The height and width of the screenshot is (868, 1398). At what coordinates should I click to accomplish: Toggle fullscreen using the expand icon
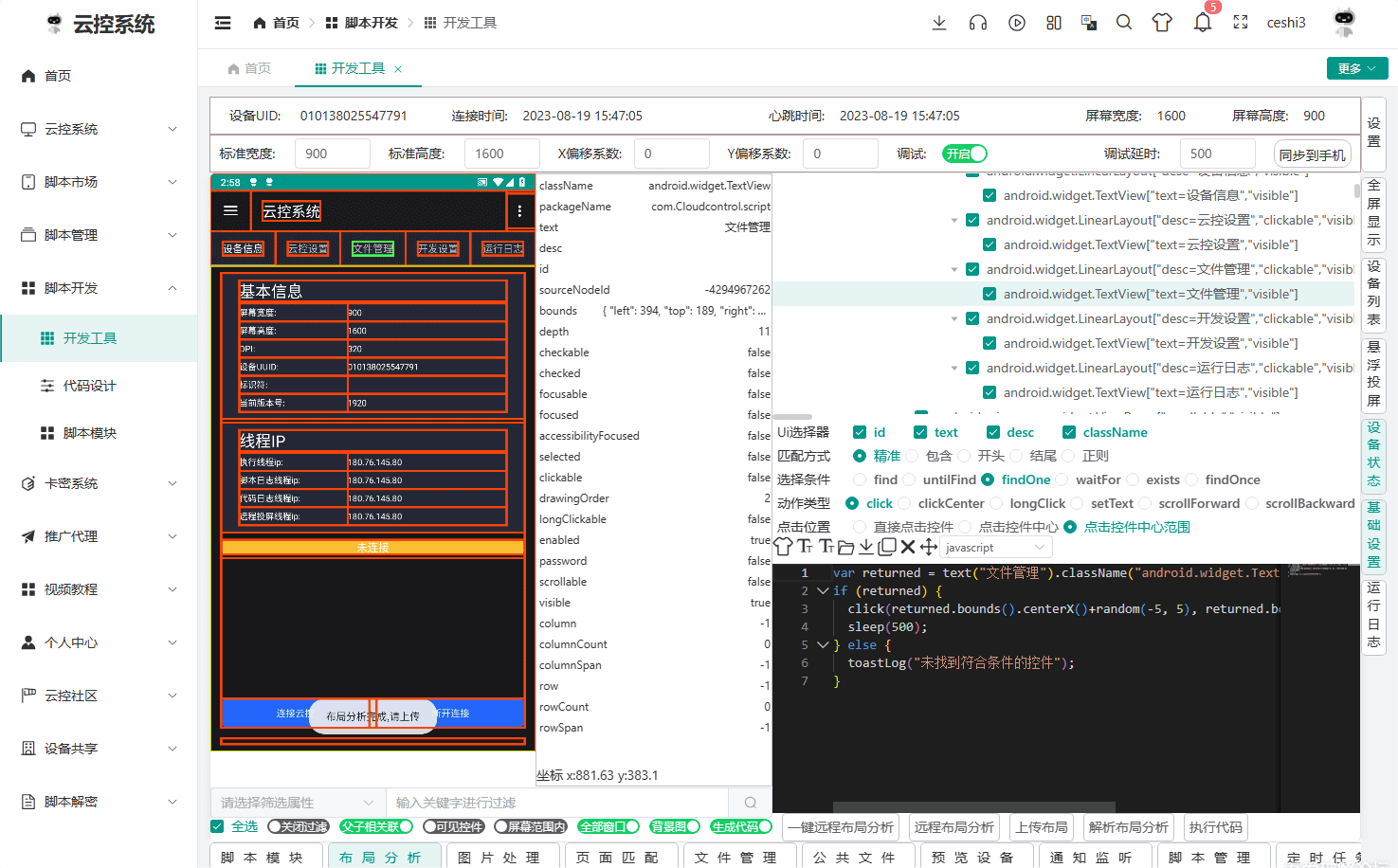pos(1241,23)
